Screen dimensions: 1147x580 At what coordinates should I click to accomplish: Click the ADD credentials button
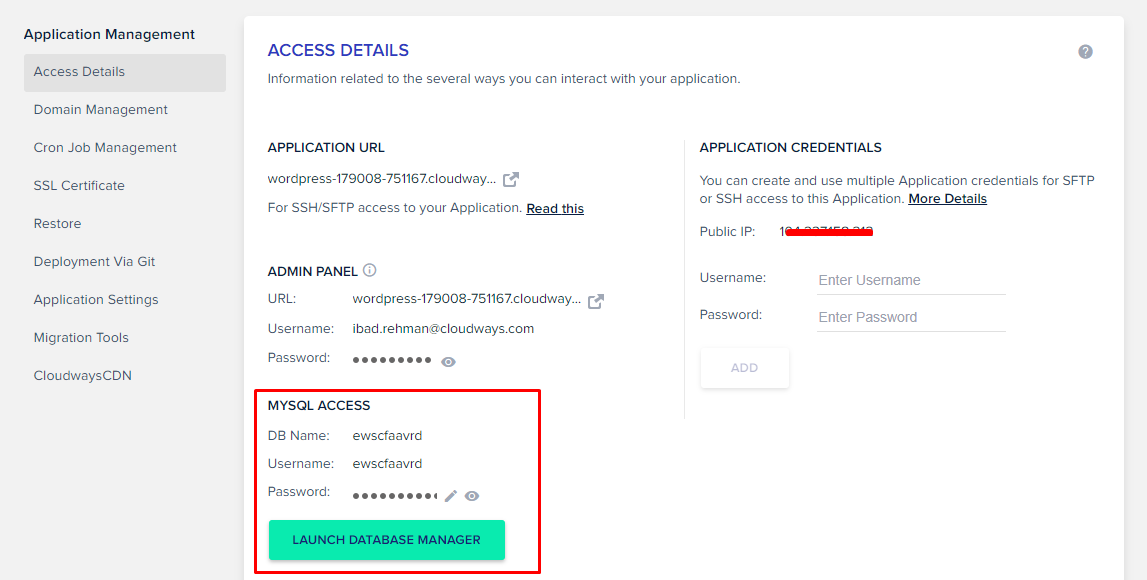(744, 367)
